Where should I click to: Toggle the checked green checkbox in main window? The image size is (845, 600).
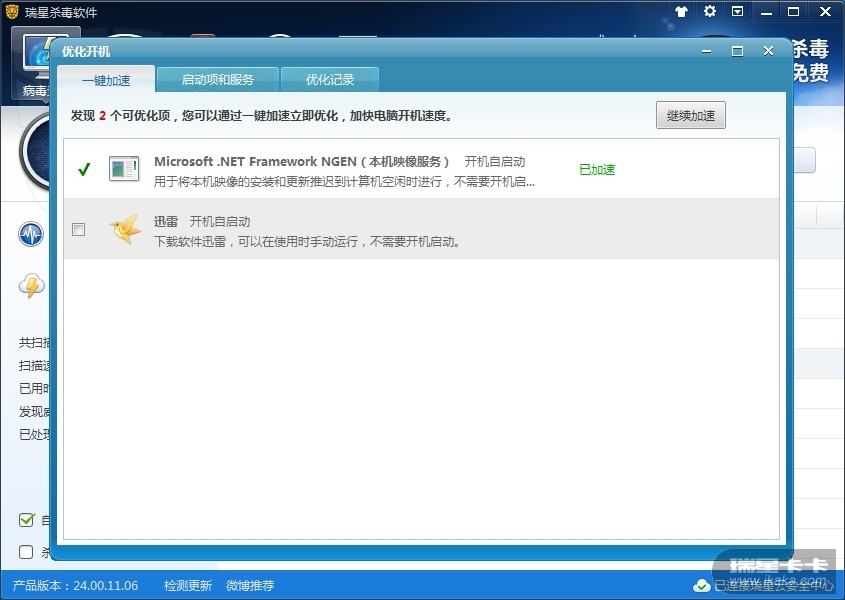click(x=26, y=520)
